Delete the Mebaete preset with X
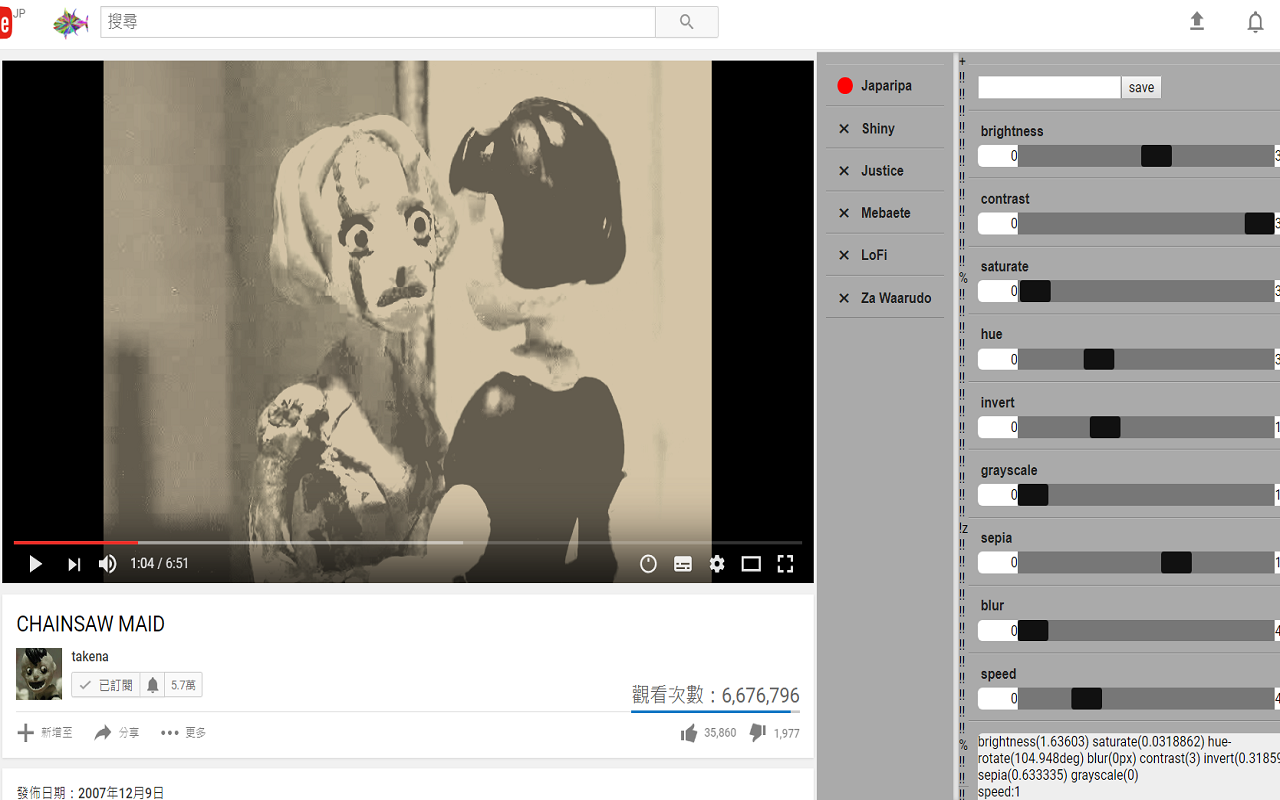 (x=844, y=213)
